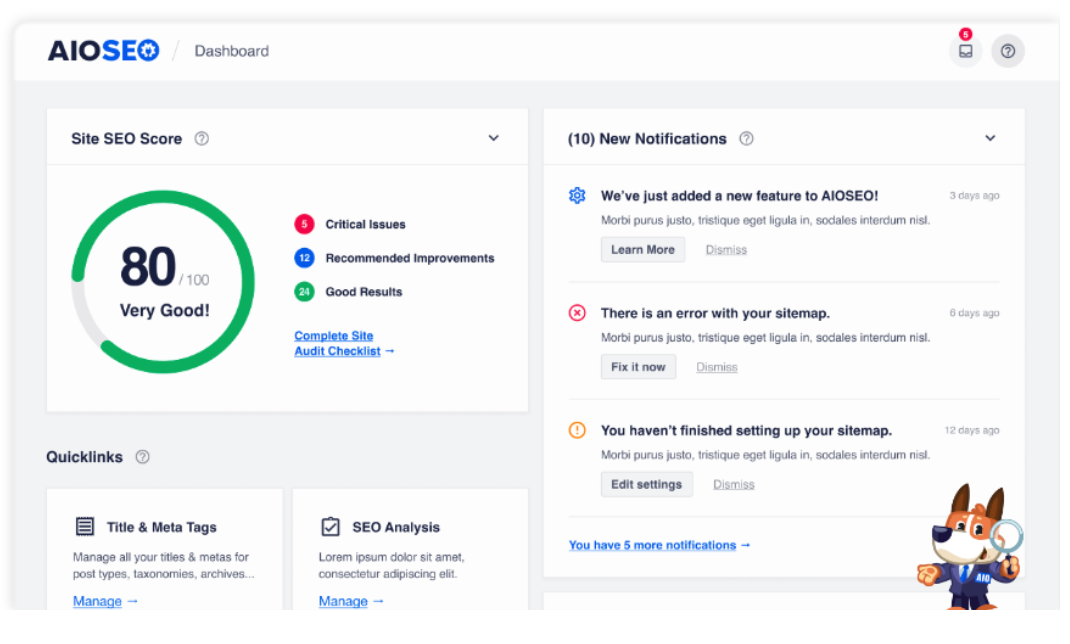
Task: Click the '6 days ago' timestamp
Action: click(x=974, y=313)
